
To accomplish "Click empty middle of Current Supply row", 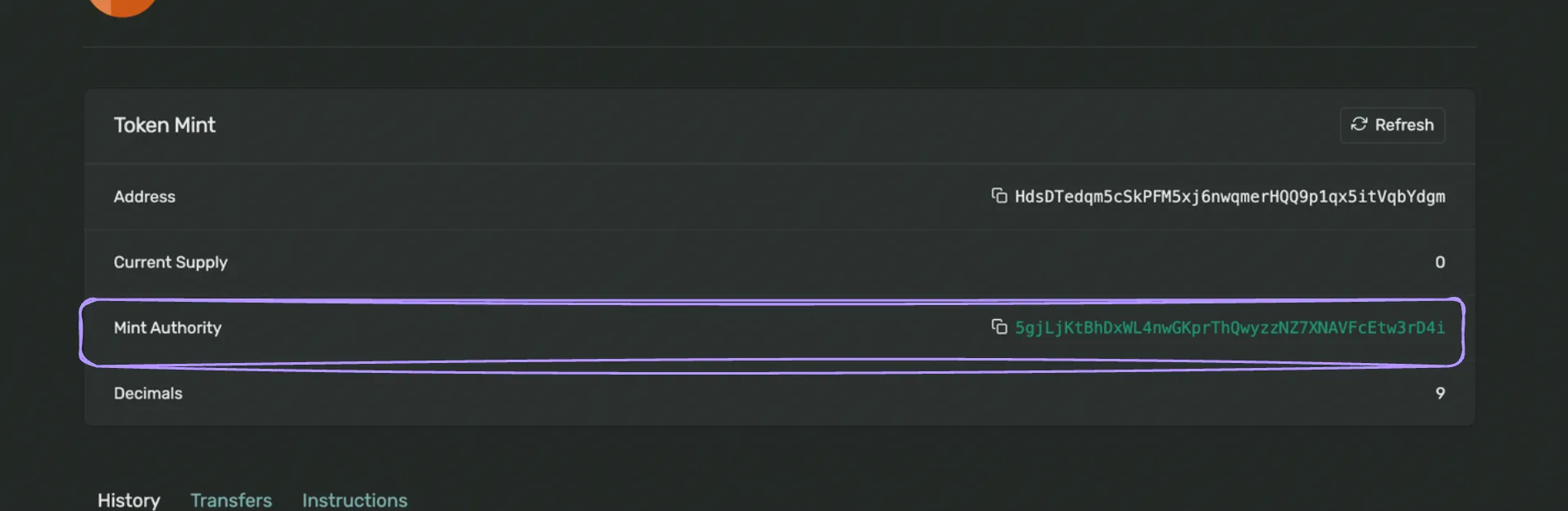I will pyautogui.click(x=777, y=262).
